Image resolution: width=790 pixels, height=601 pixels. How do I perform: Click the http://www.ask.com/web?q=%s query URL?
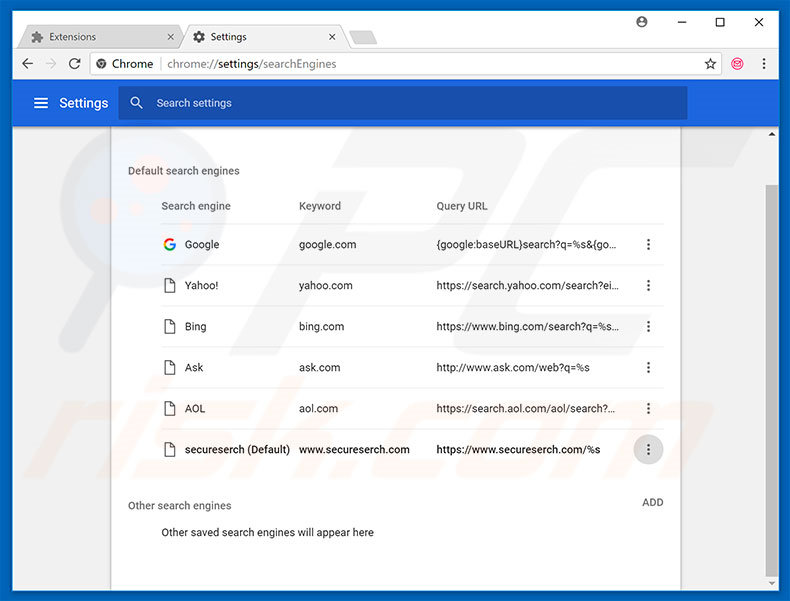513,367
